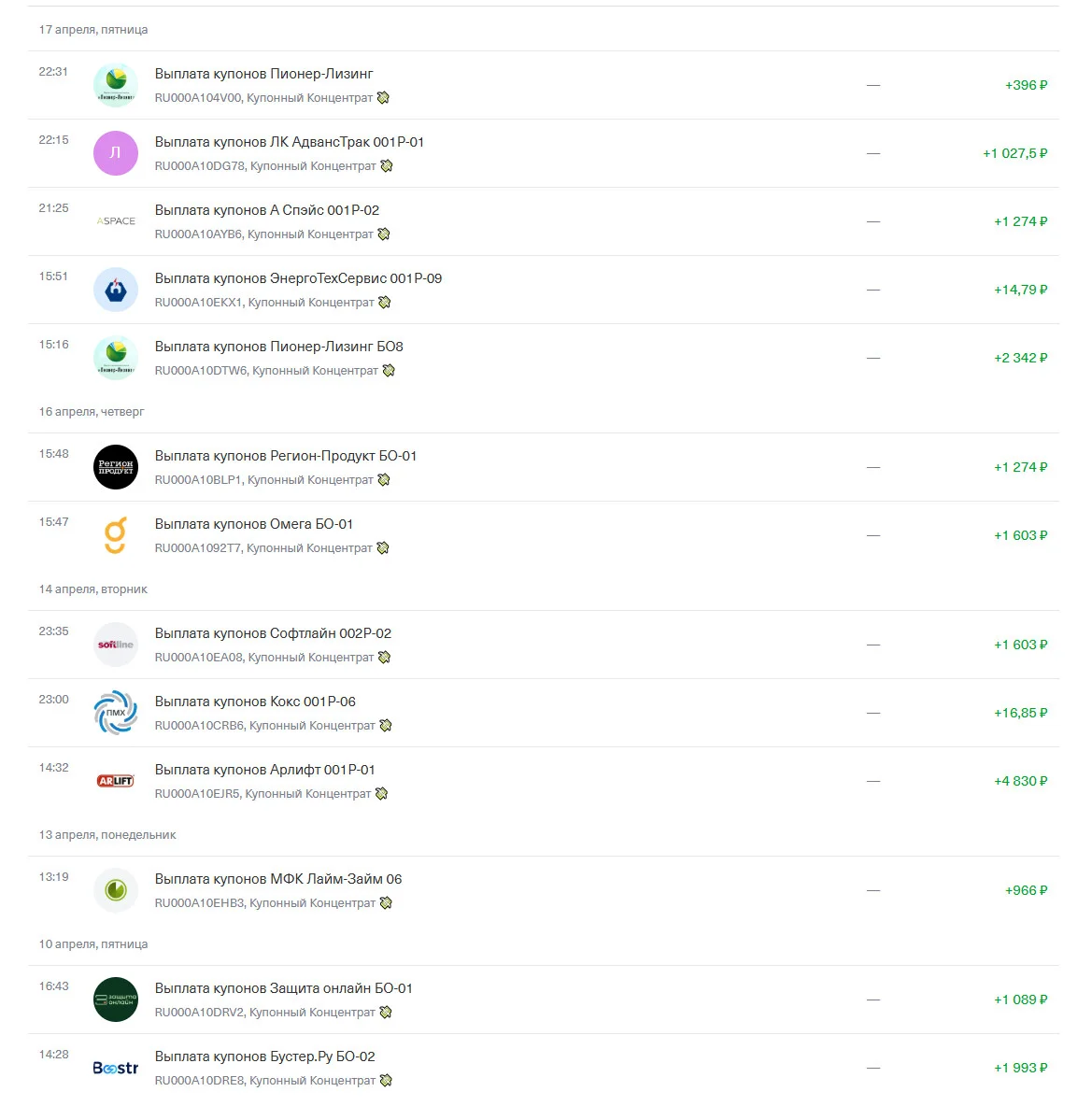Image resolution: width=1092 pixels, height=1106 pixels.
Task: Click the amount +1 993 ₽
Action: pyautogui.click(x=1021, y=1068)
